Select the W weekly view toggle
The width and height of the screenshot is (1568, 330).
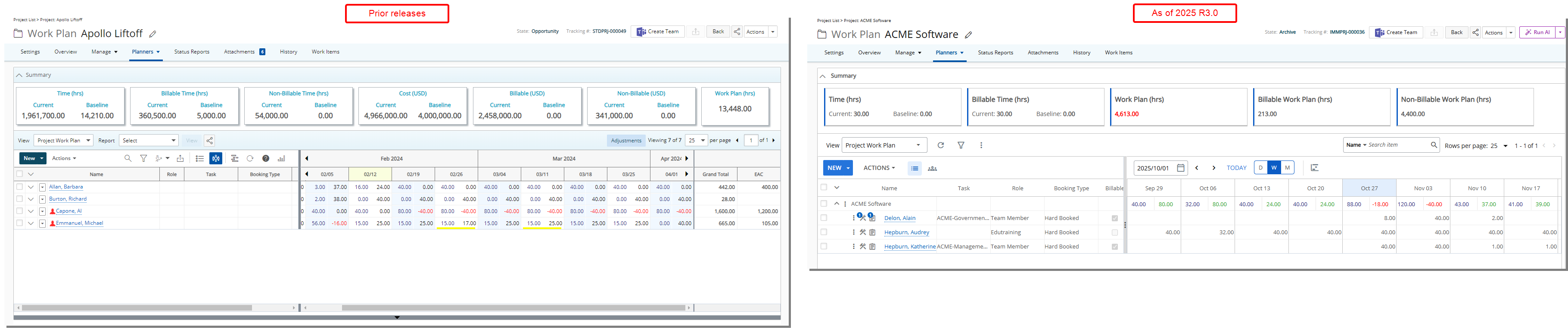[x=1274, y=168]
